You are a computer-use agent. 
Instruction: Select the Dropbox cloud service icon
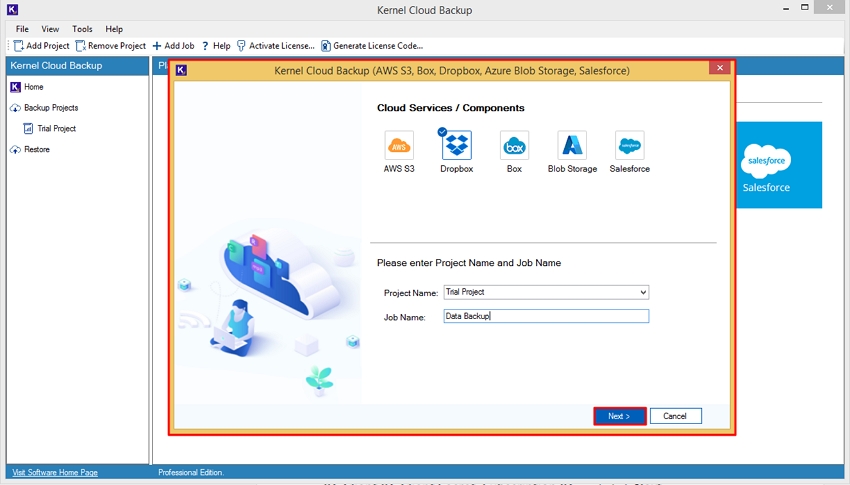pos(456,145)
